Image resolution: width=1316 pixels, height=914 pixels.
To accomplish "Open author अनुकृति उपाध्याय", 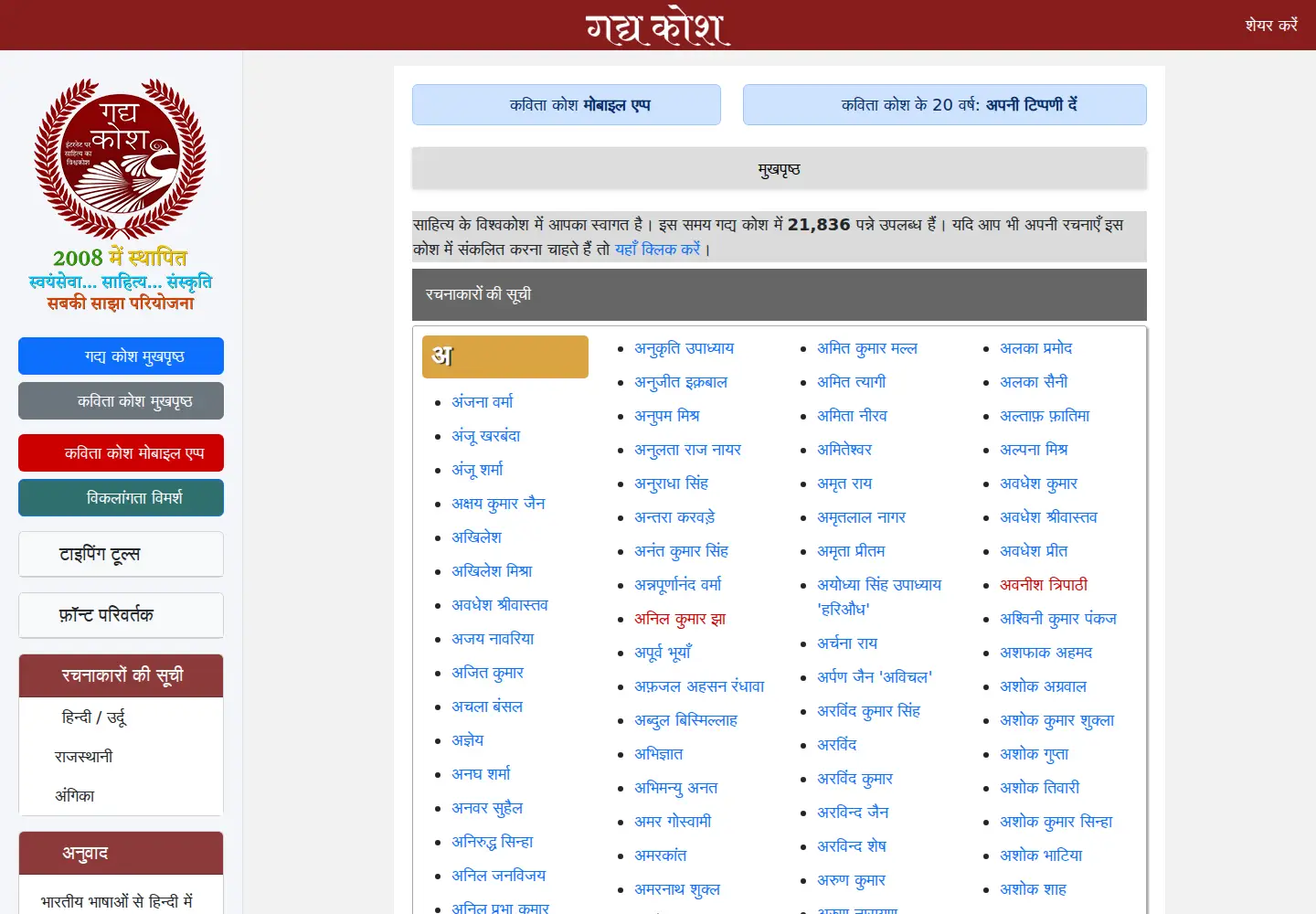I will click(685, 348).
